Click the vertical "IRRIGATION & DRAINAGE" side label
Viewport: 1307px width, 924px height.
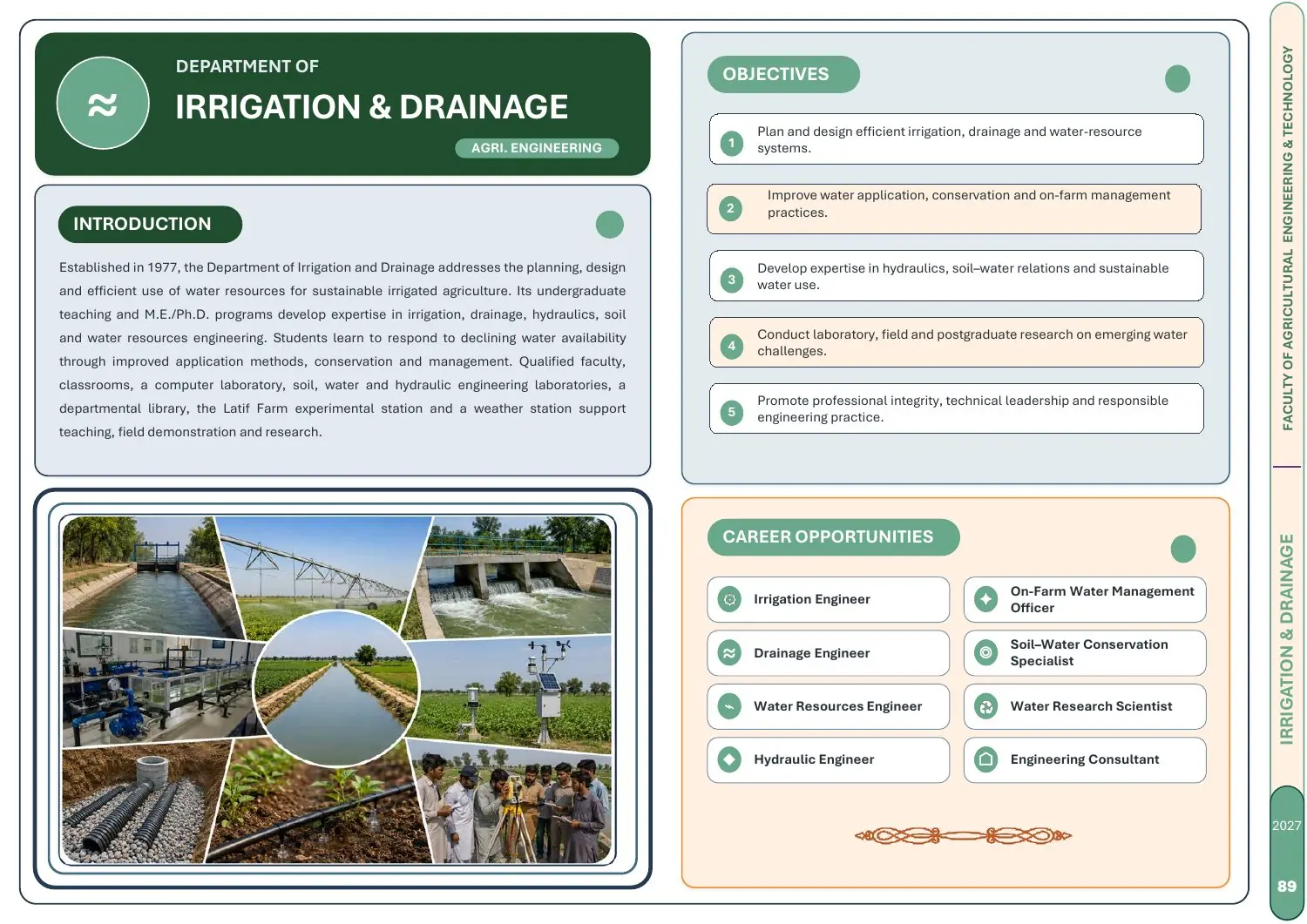(x=1287, y=639)
